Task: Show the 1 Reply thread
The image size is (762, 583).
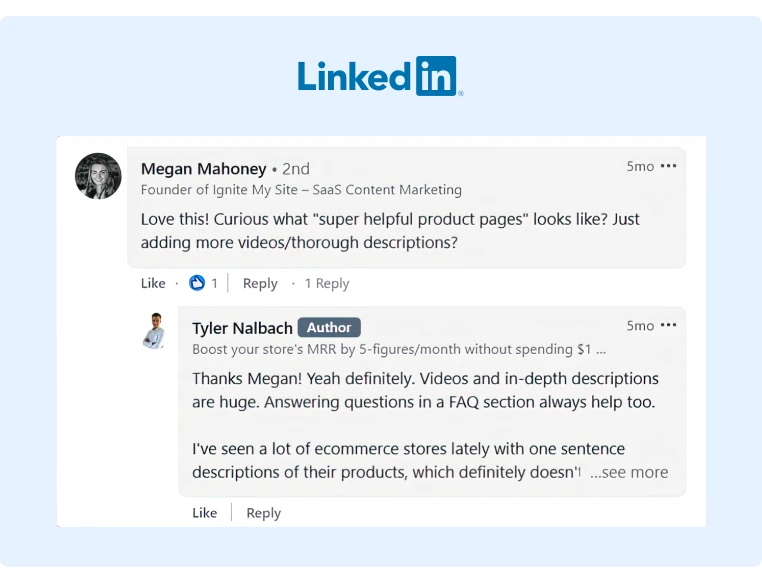Action: pos(327,284)
